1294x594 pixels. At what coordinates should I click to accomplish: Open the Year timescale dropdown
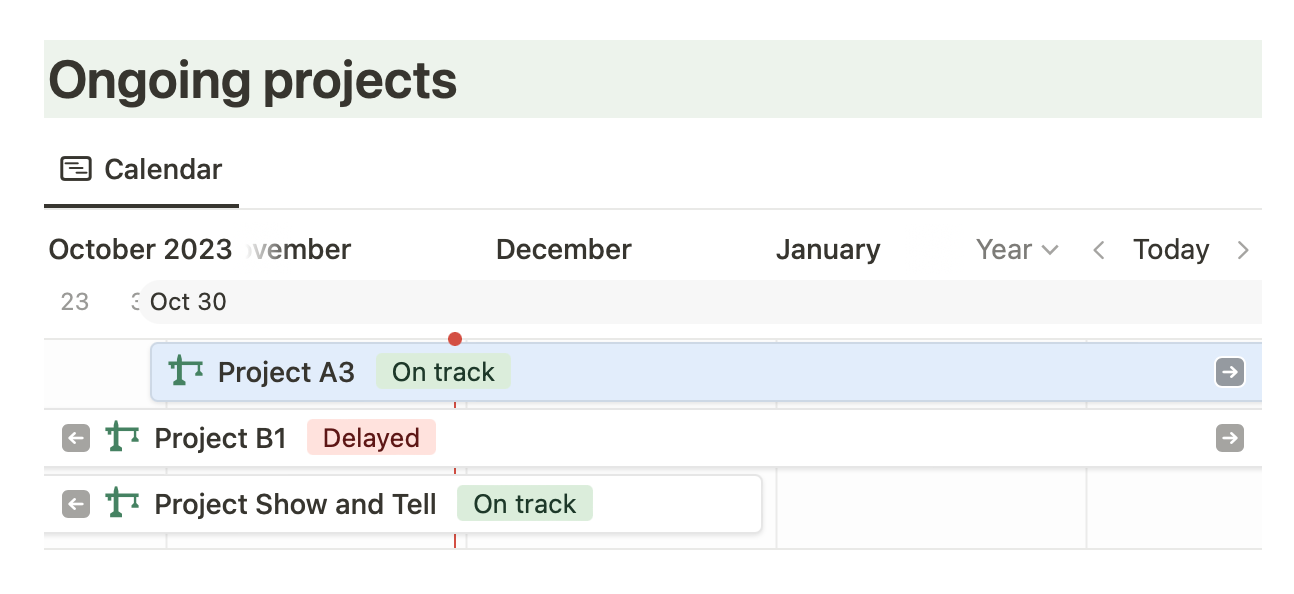click(1016, 249)
